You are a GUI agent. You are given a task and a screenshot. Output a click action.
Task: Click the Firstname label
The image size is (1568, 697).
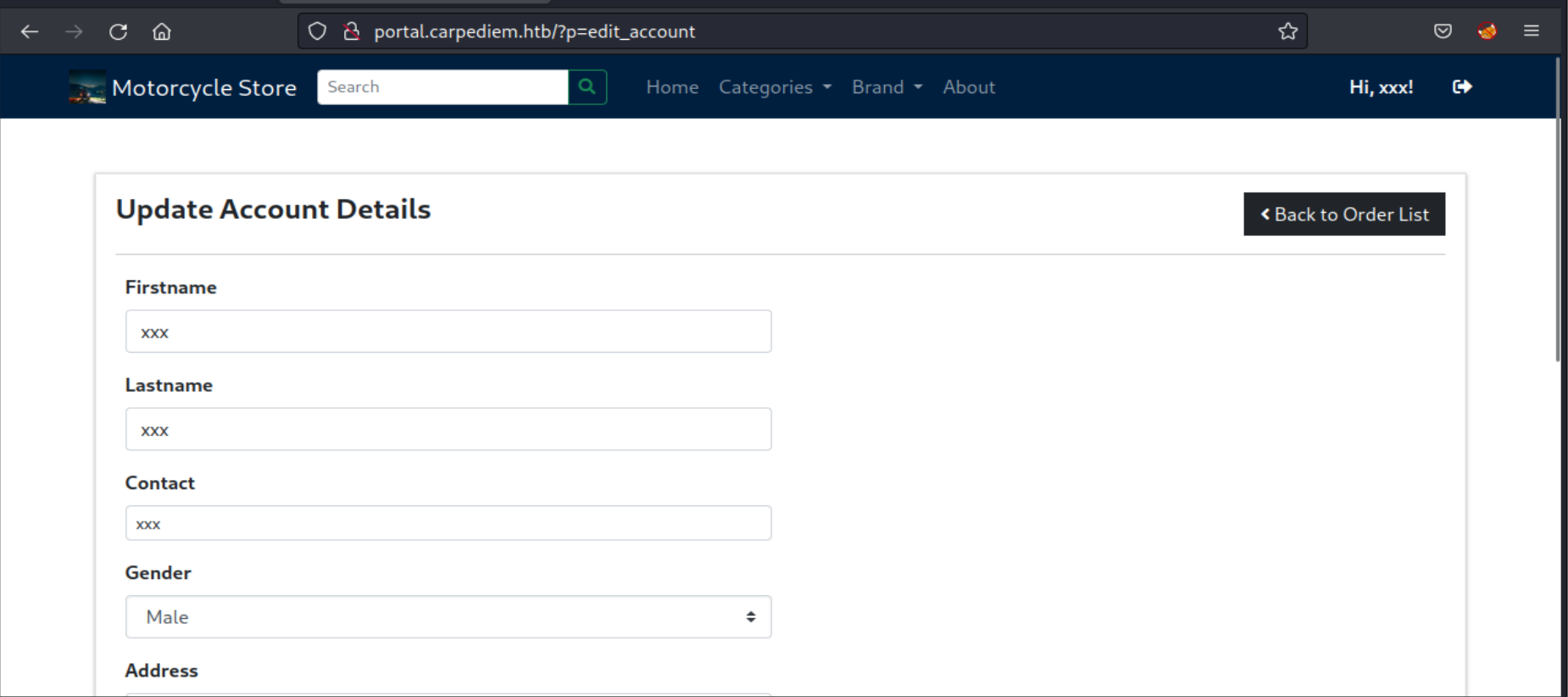170,287
